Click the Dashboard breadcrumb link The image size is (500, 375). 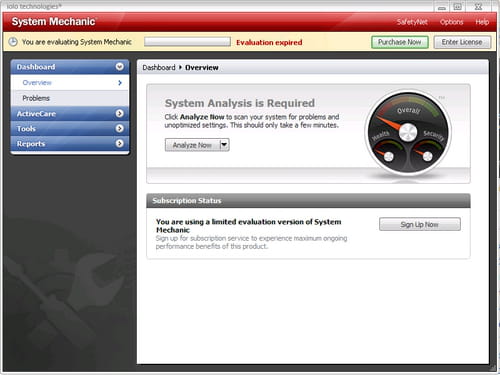(x=159, y=68)
